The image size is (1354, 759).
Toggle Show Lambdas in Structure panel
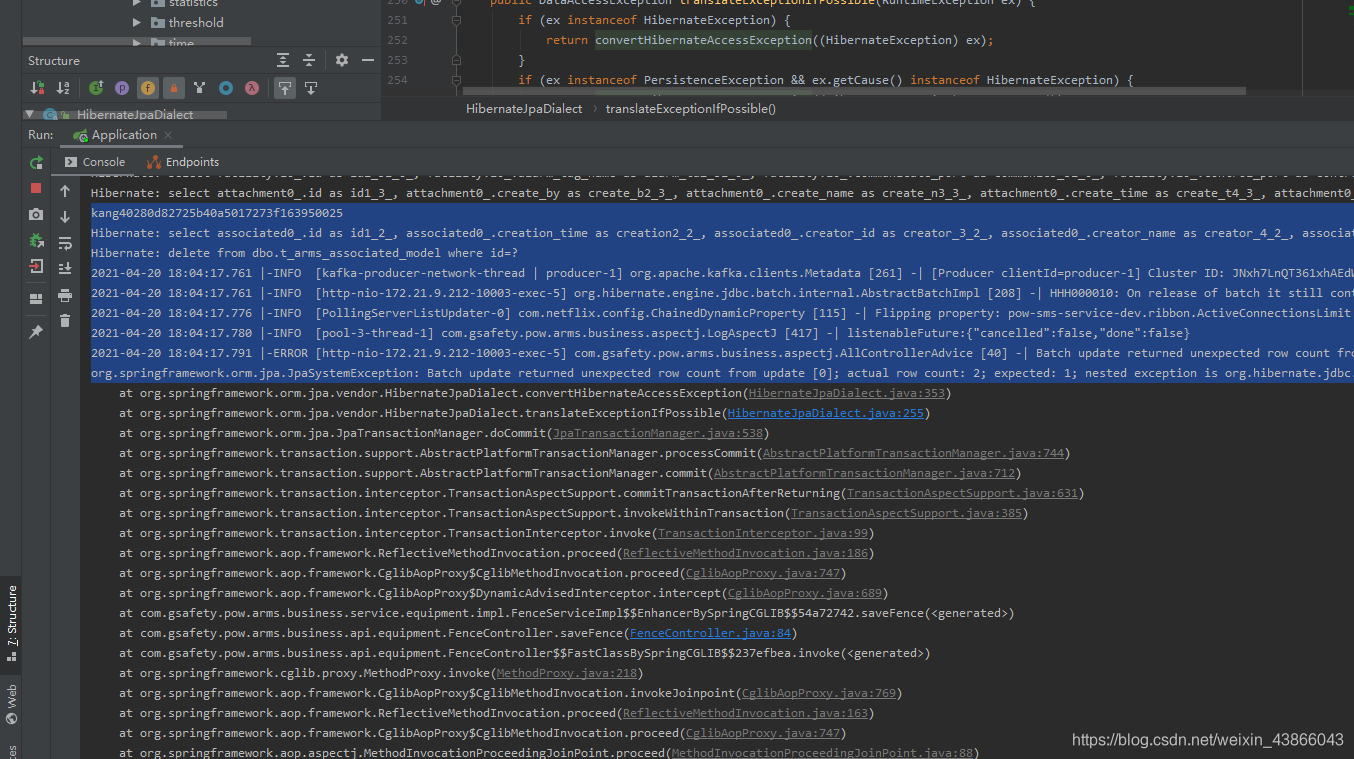pos(252,88)
